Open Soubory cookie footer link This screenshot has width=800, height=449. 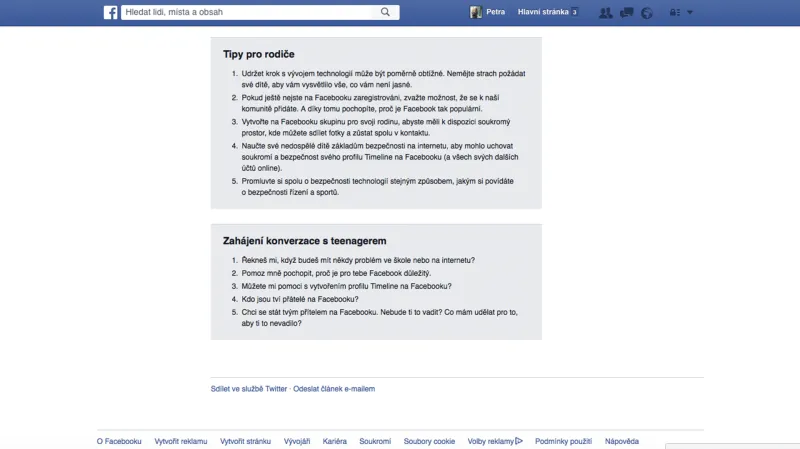pyautogui.click(x=429, y=441)
